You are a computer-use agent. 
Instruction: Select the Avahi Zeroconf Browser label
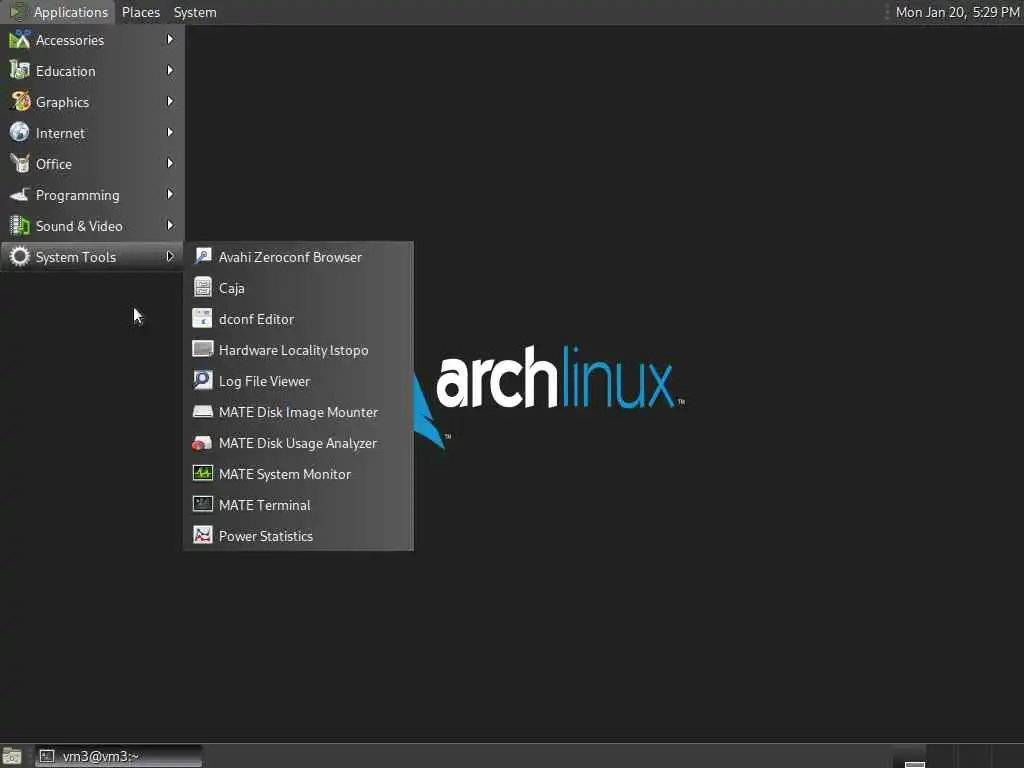click(x=290, y=257)
